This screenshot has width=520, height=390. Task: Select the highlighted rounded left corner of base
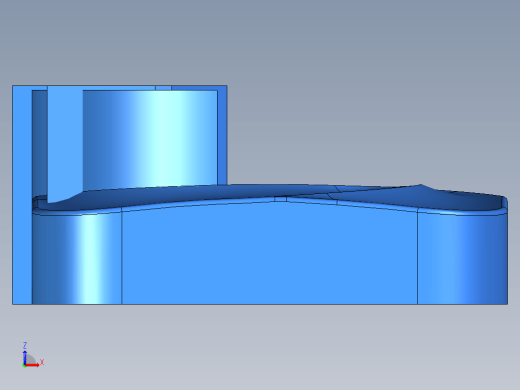(x=77, y=258)
